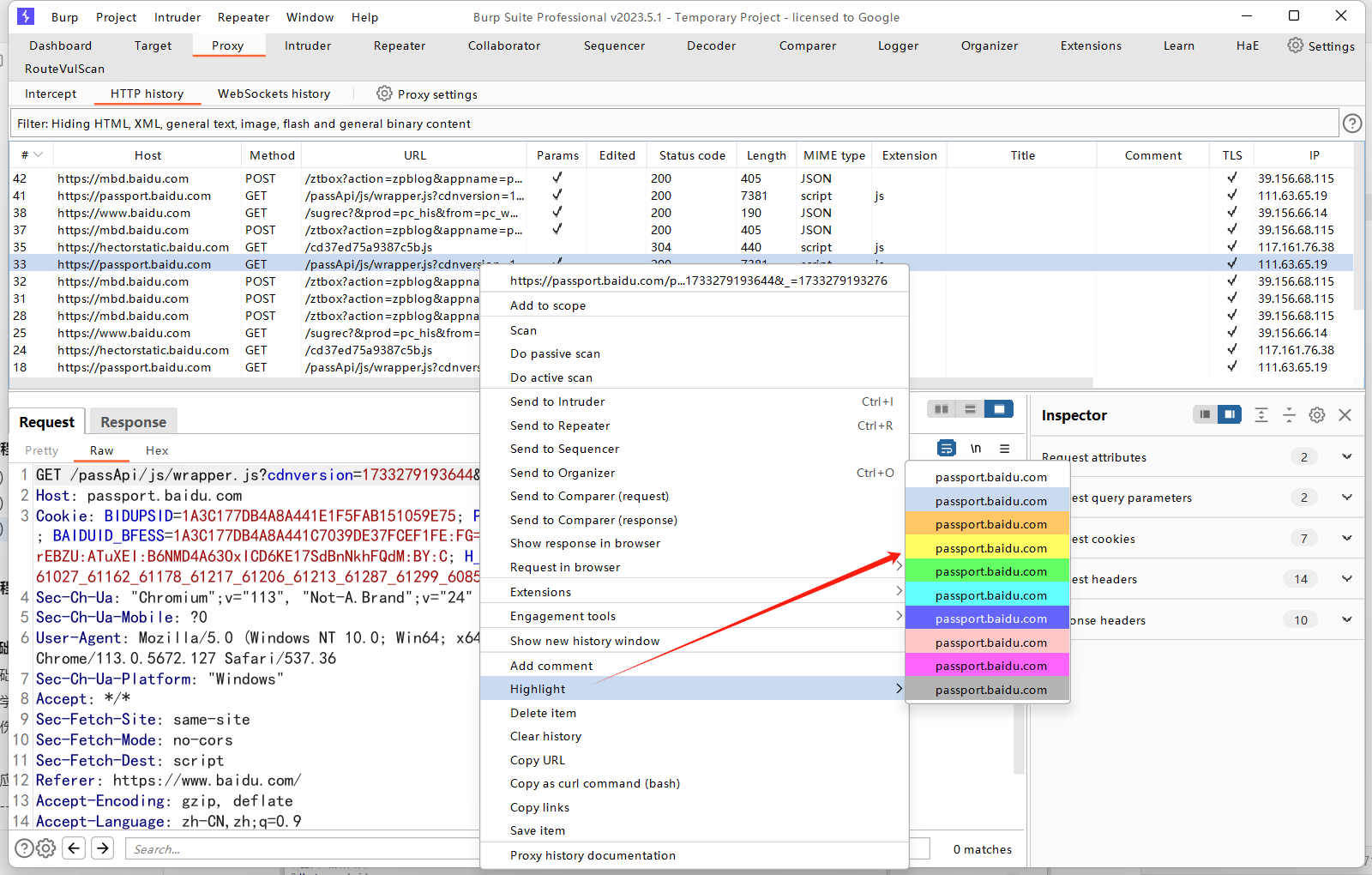The image size is (1372, 875).
Task: Switch to side-by-side request/response layout
Action: click(x=942, y=409)
